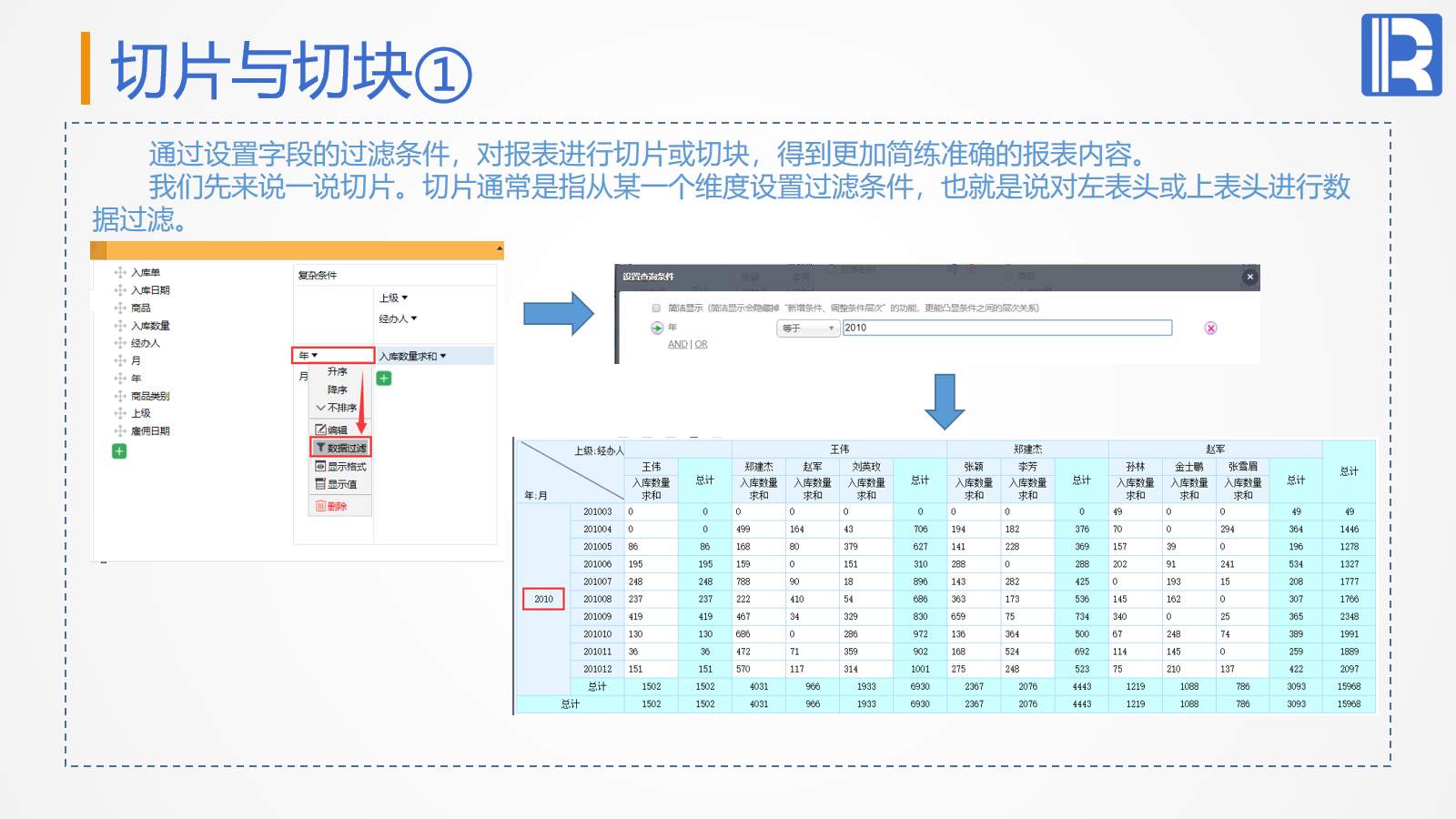Click the pencil icon next to 编辑
This screenshot has height=819, width=1456.
tap(320, 430)
